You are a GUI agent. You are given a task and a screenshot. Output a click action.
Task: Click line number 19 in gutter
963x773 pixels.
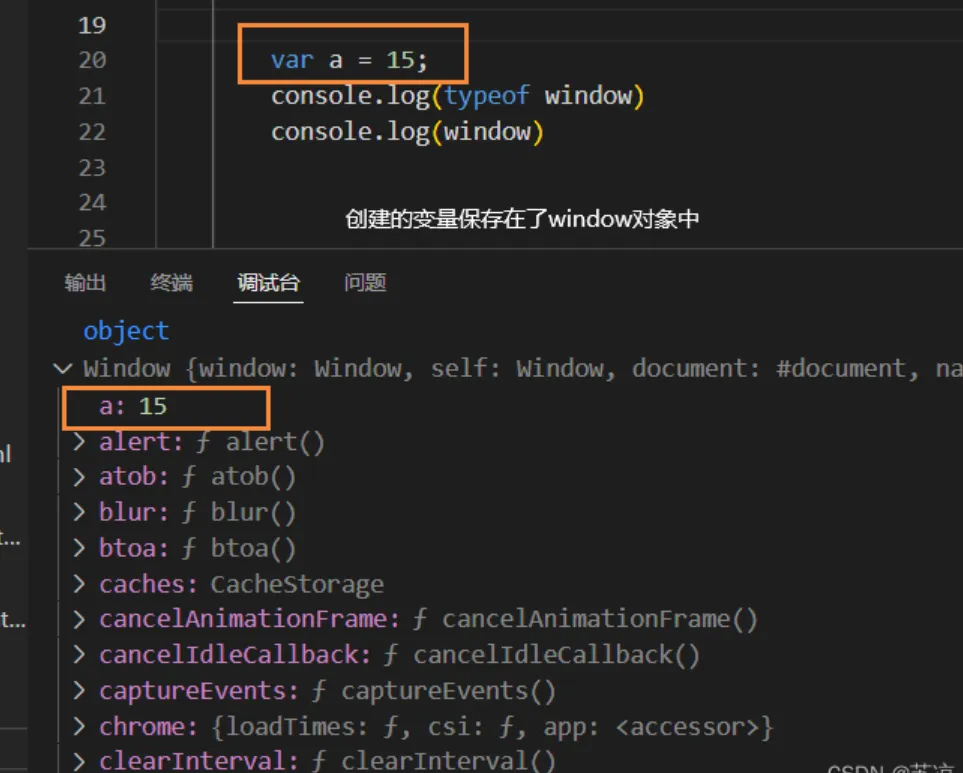[92, 25]
